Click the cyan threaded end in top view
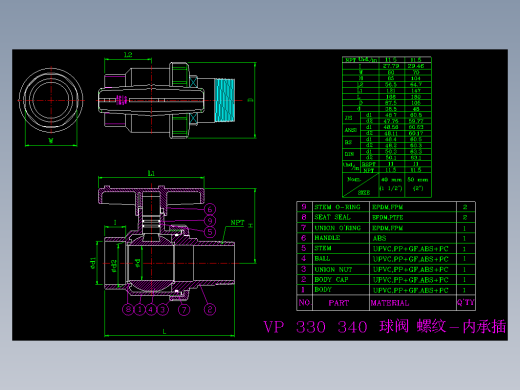The width and height of the screenshot is (520, 390). tap(225, 100)
